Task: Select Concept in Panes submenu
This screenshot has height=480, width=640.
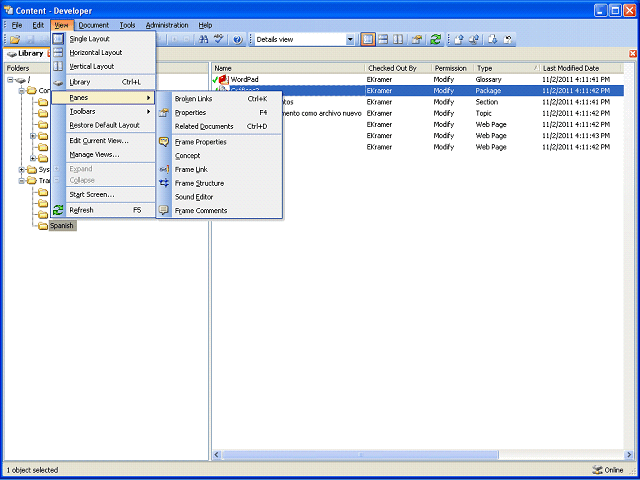Action: 219,156
